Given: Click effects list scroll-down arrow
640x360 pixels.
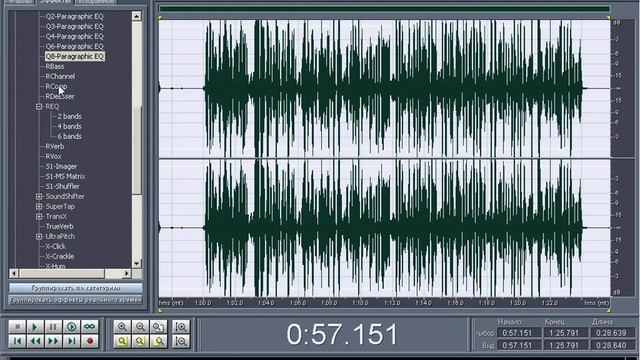Looking at the screenshot, I should click(136, 263).
